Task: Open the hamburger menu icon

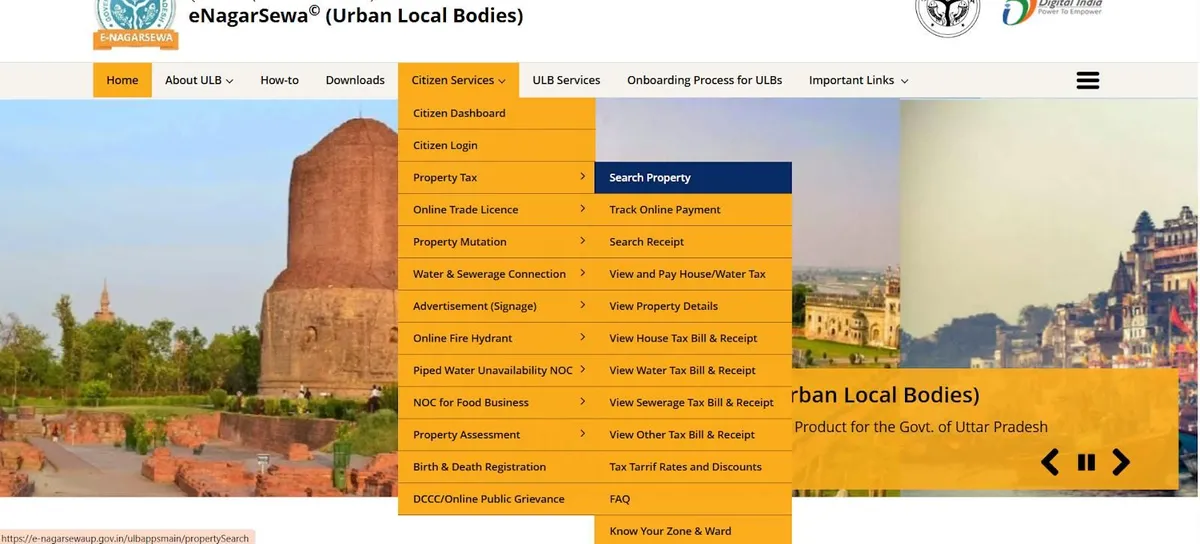Action: click(x=1087, y=81)
